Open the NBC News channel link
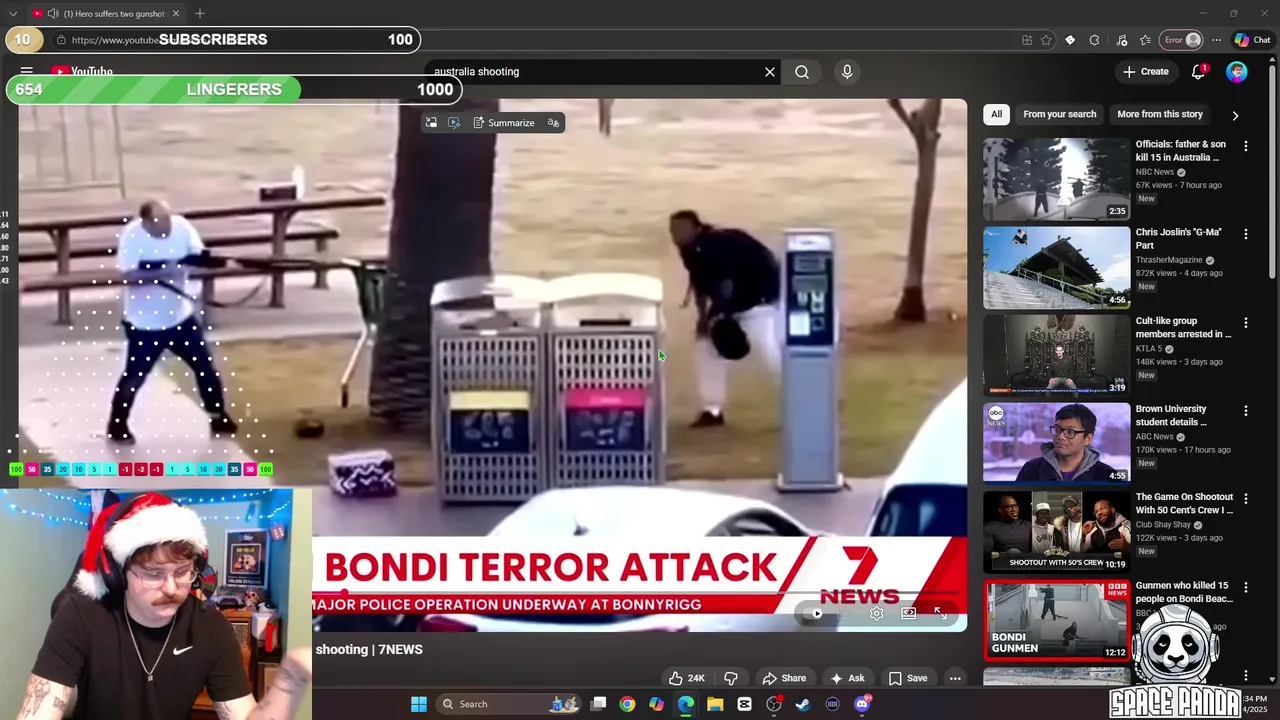The width and height of the screenshot is (1280, 720). (1154, 172)
